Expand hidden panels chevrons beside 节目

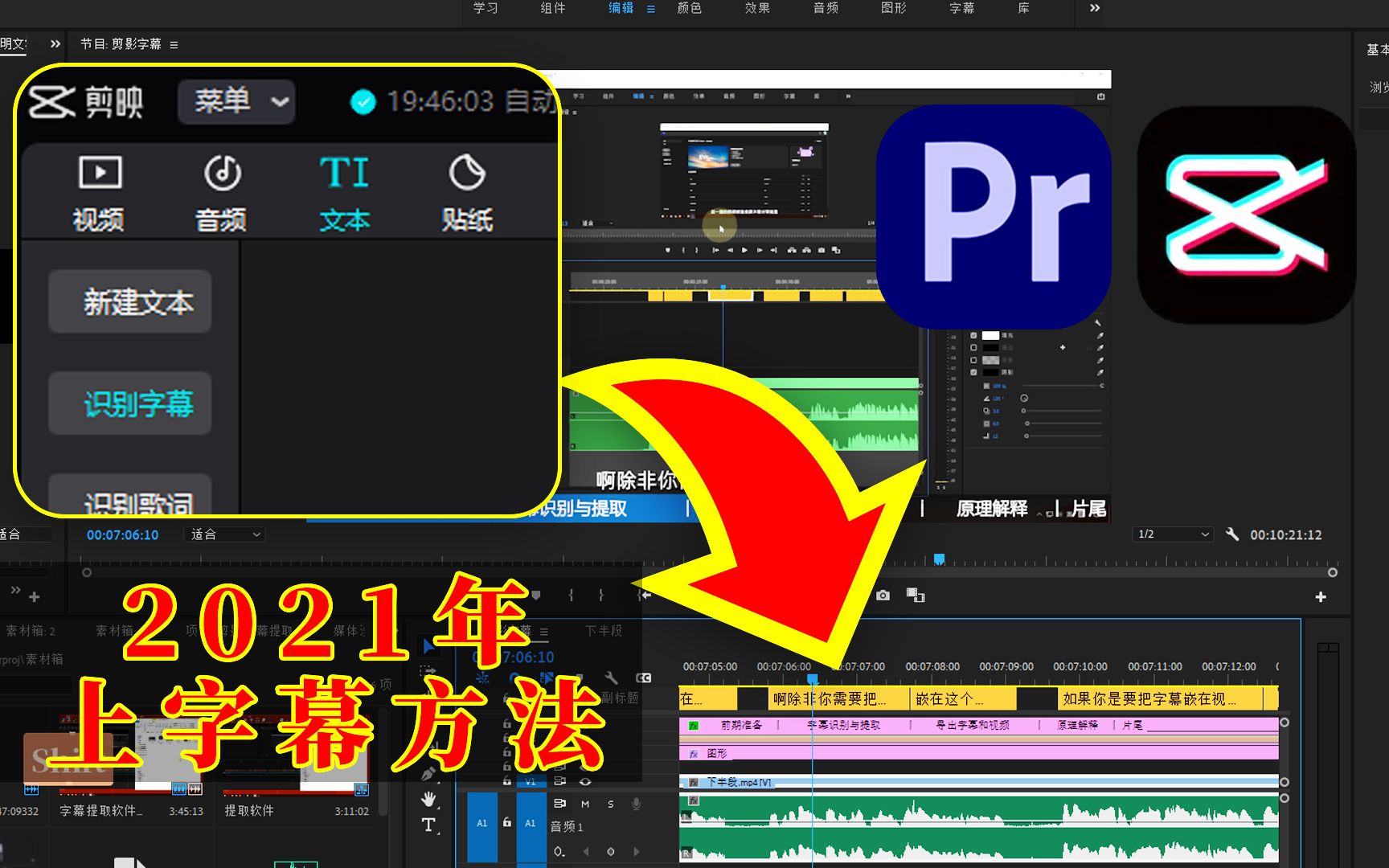55,44
